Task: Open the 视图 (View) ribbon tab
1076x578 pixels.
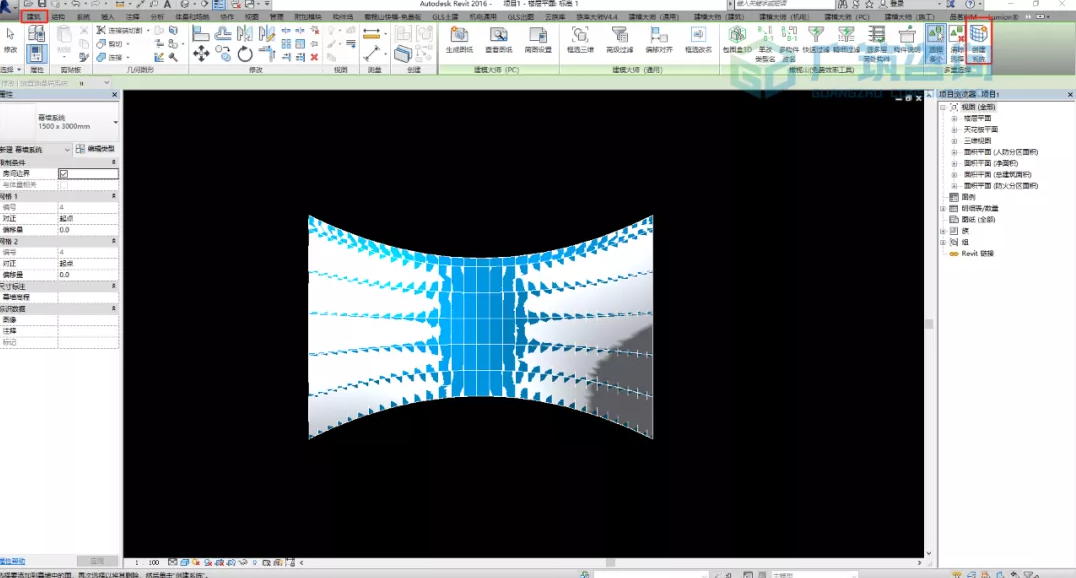Action: (x=252, y=16)
